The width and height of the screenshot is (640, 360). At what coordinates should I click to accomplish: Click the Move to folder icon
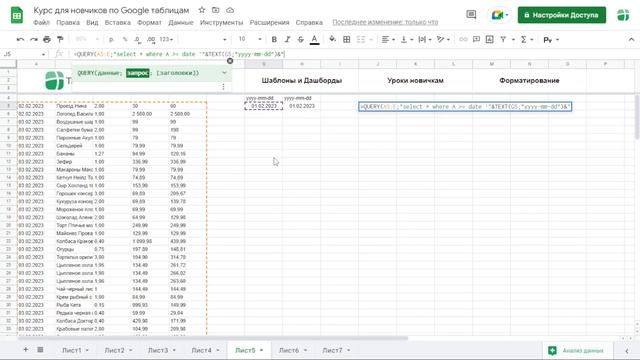pos(216,10)
